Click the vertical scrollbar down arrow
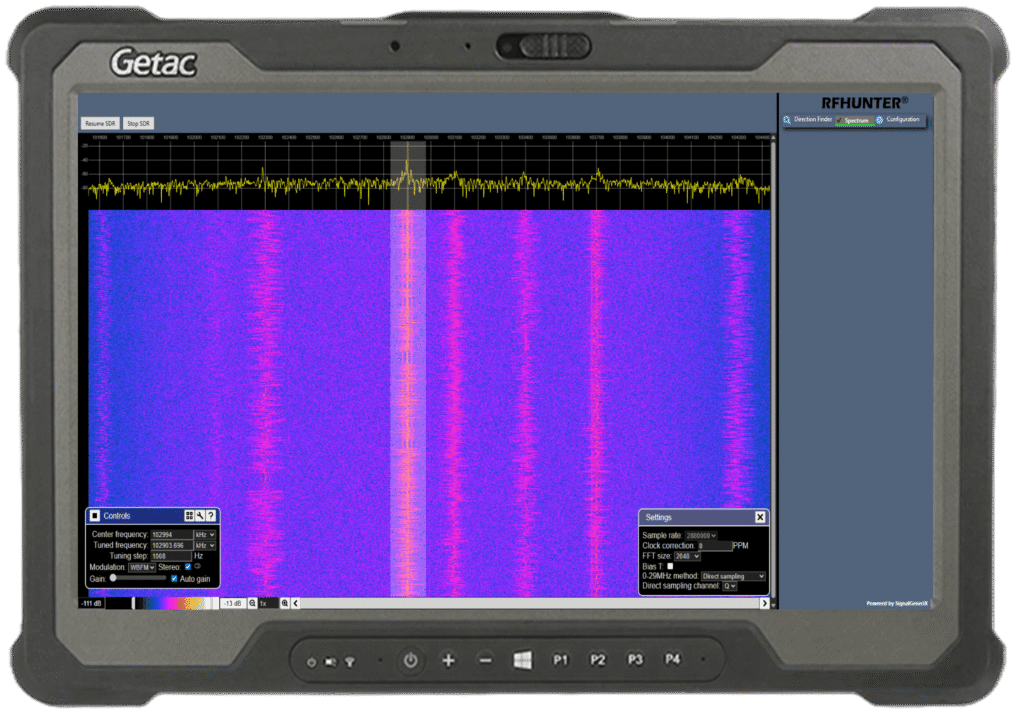The height and width of the screenshot is (712, 1024). click(x=773, y=605)
